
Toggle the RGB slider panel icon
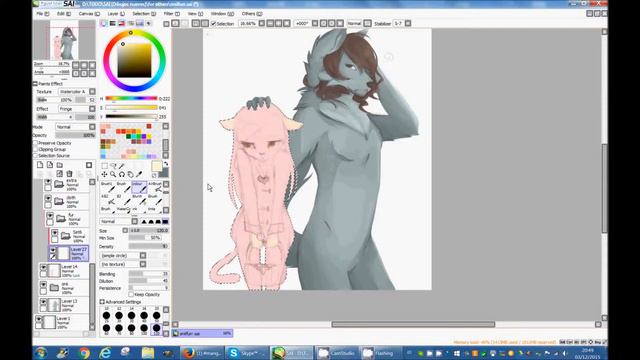113,24
